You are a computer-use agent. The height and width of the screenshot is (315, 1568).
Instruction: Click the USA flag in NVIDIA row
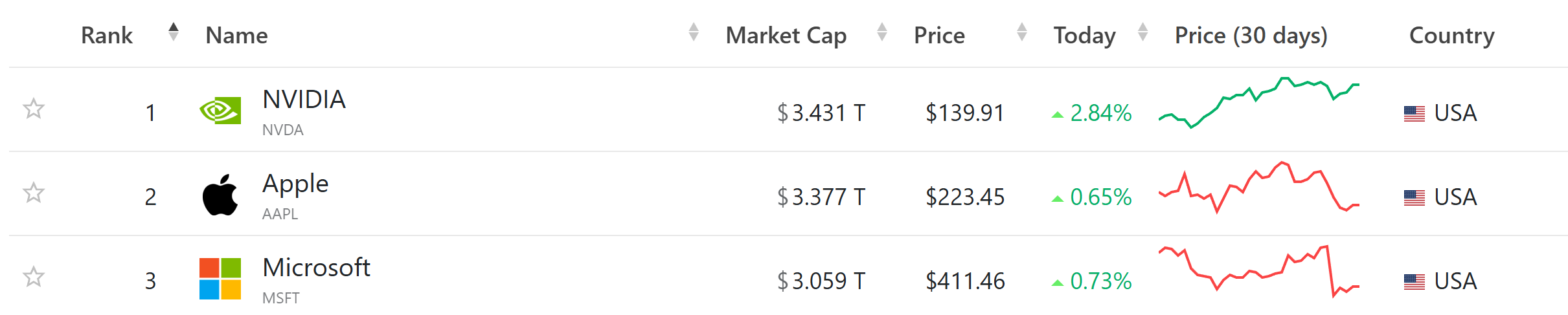coord(1415,114)
